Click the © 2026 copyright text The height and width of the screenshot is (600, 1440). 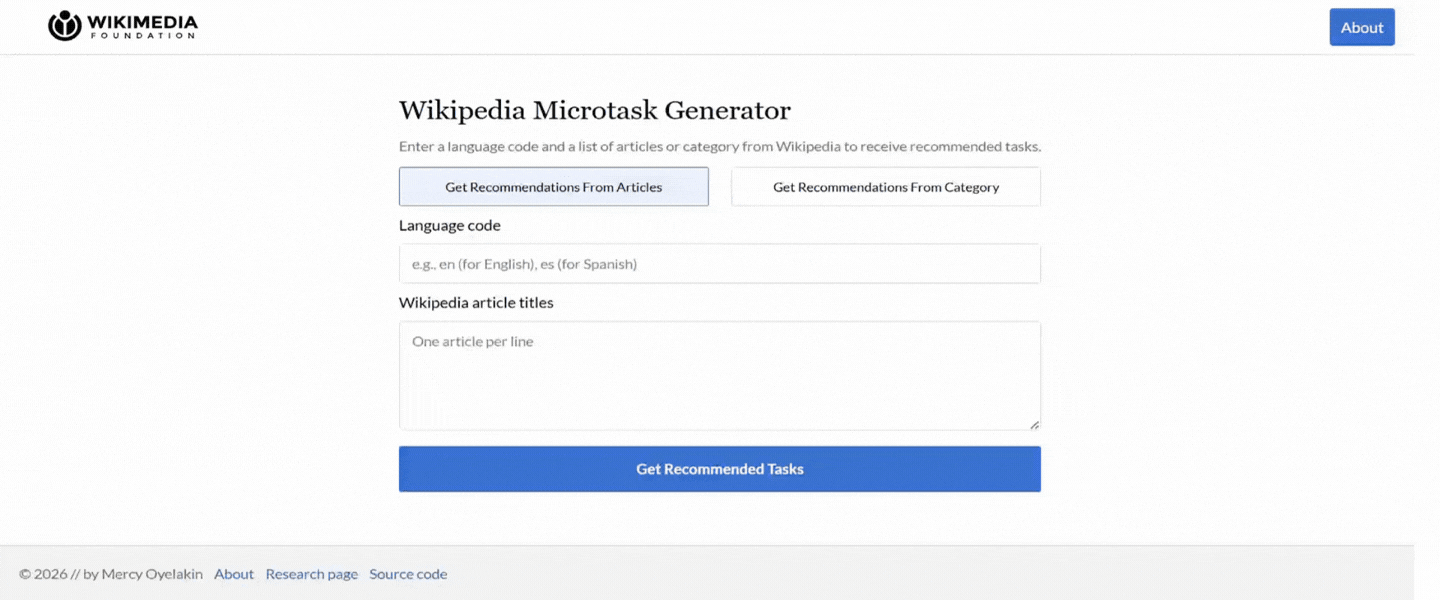click(42, 574)
